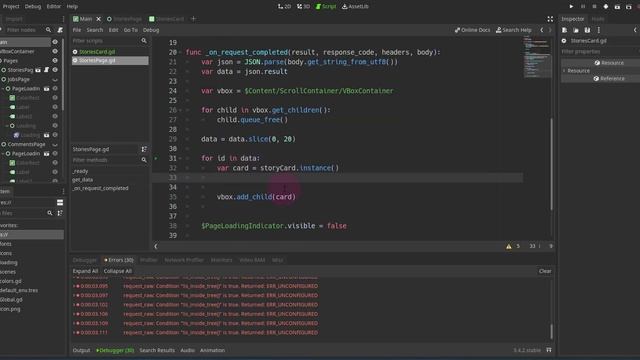
Task: Stop the running scene
Action: pyautogui.click(x=594, y=7)
